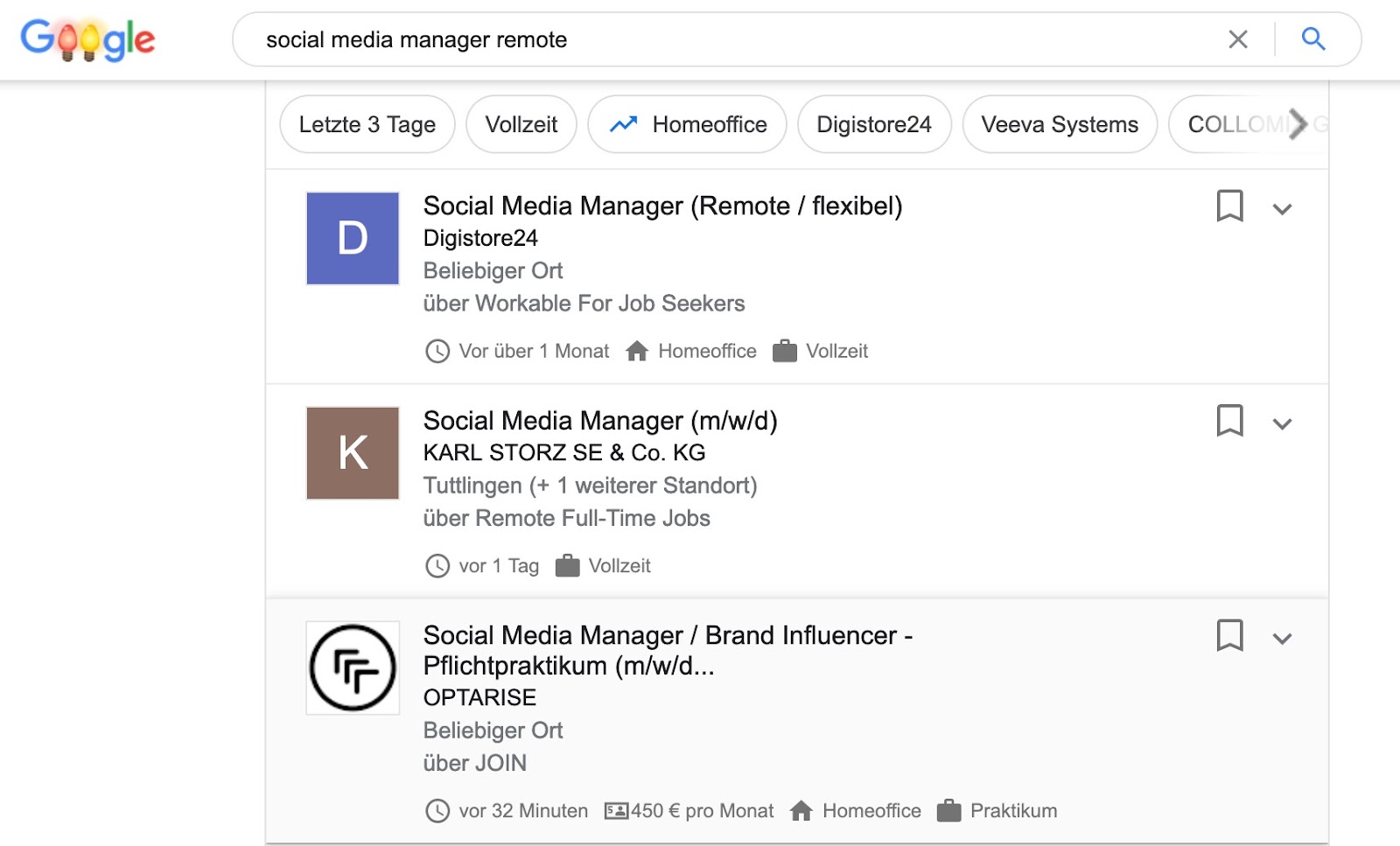Screen dimensions: 1400x846
Task: Click clock icon beside 'vor 32 Minuten'
Action: [x=437, y=811]
